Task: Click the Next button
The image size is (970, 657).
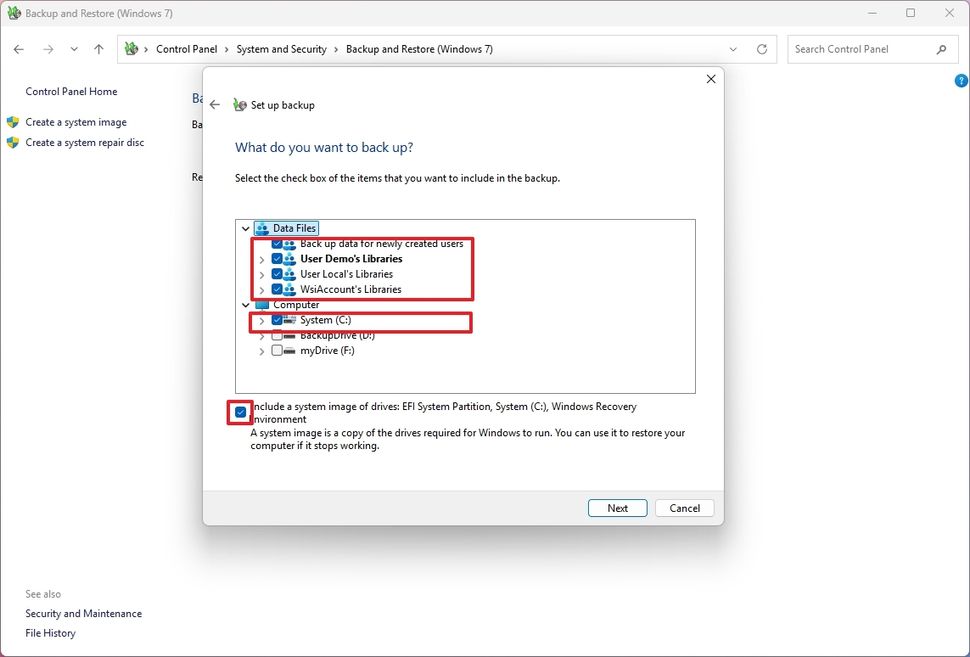Action: point(617,508)
